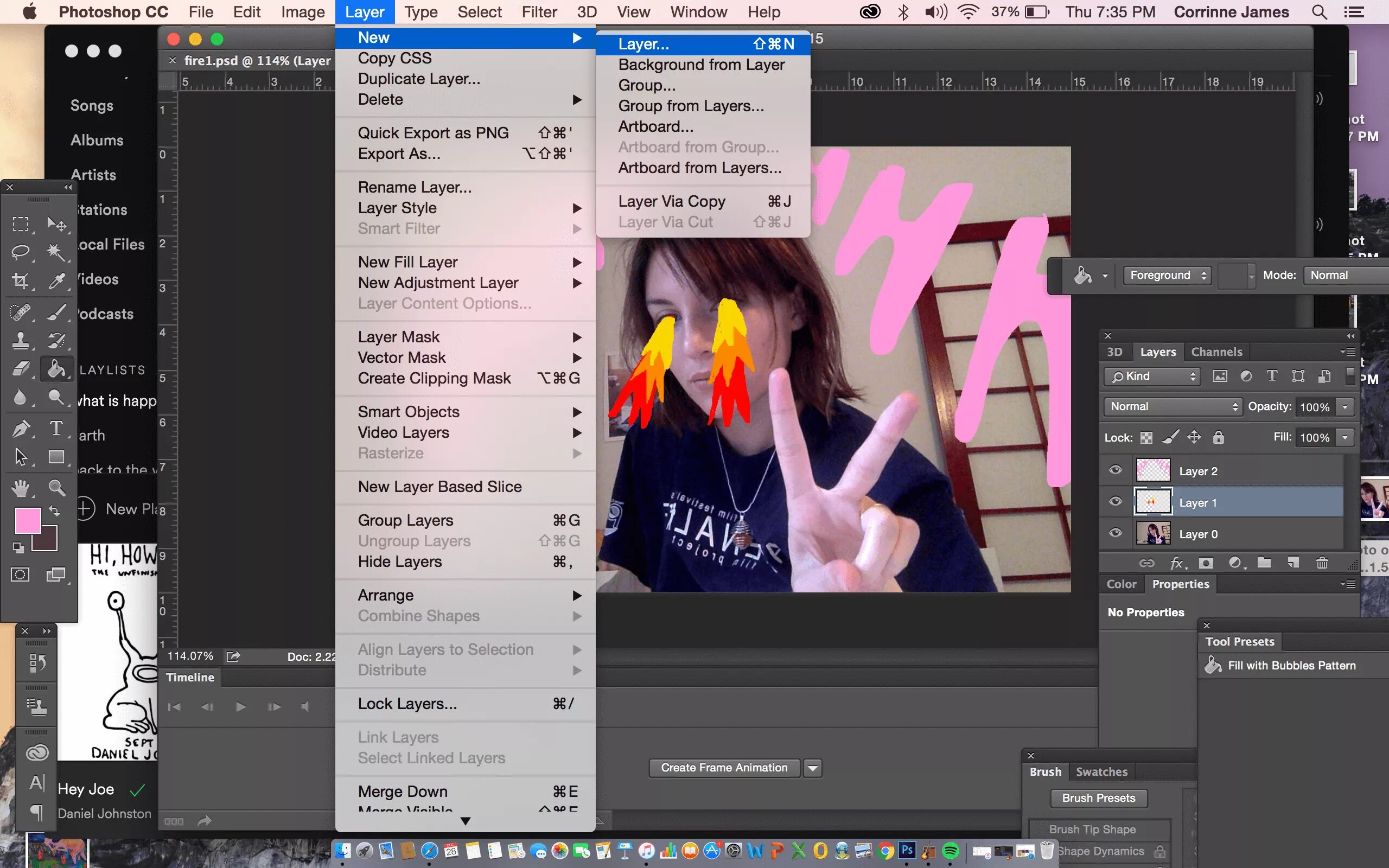Toggle visibility of Layer 1

click(1115, 502)
